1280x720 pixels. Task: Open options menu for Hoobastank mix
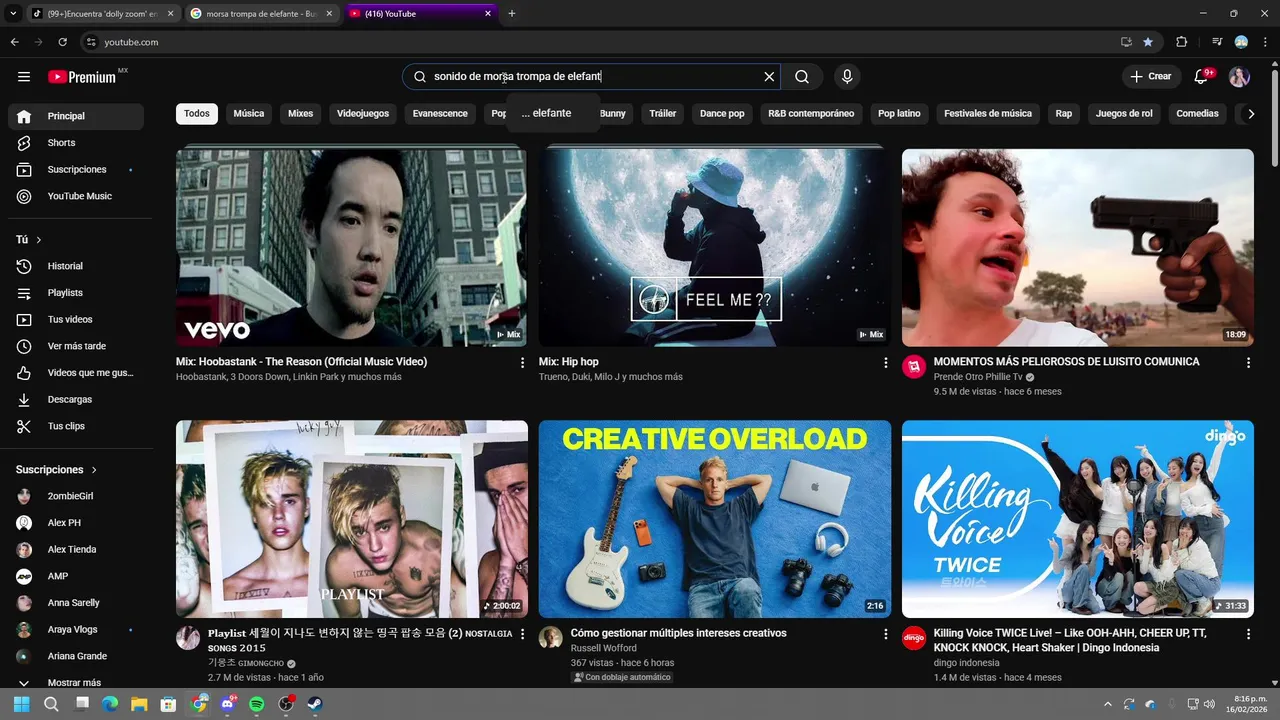[522, 363]
